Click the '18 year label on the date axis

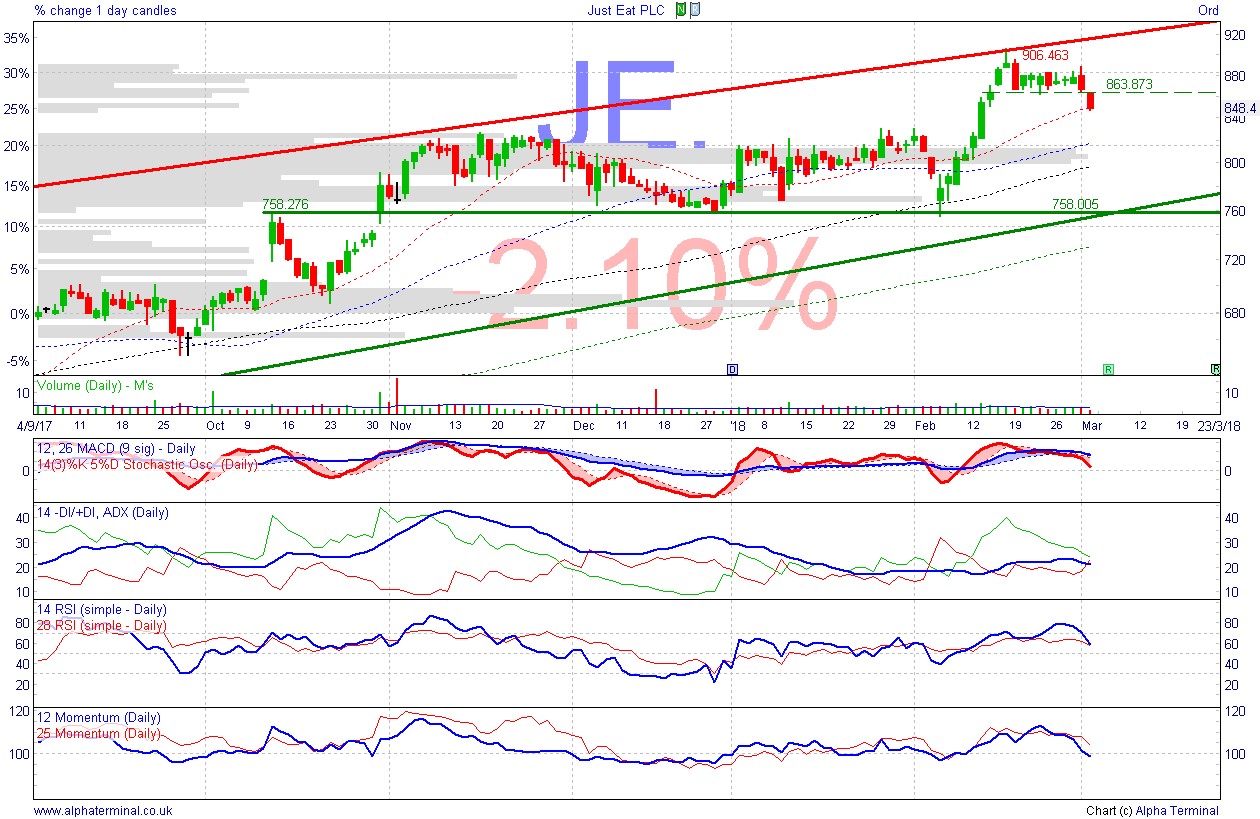coord(737,424)
